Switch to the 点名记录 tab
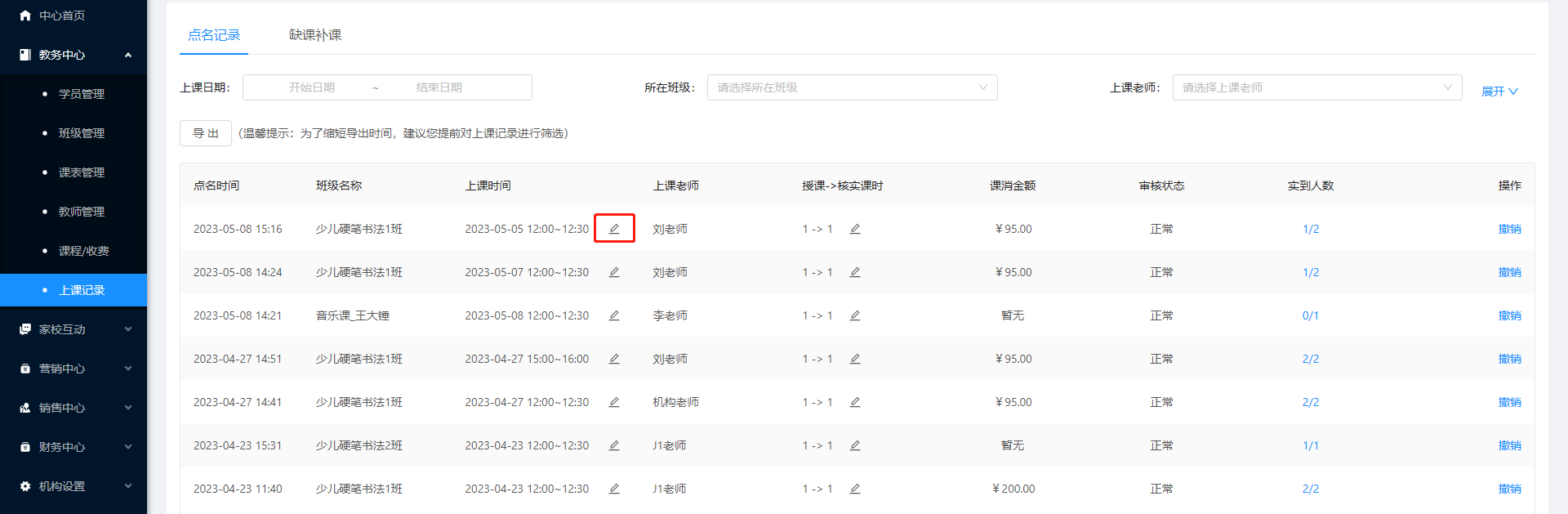Viewport: 1568px width, 514px height. click(x=214, y=35)
